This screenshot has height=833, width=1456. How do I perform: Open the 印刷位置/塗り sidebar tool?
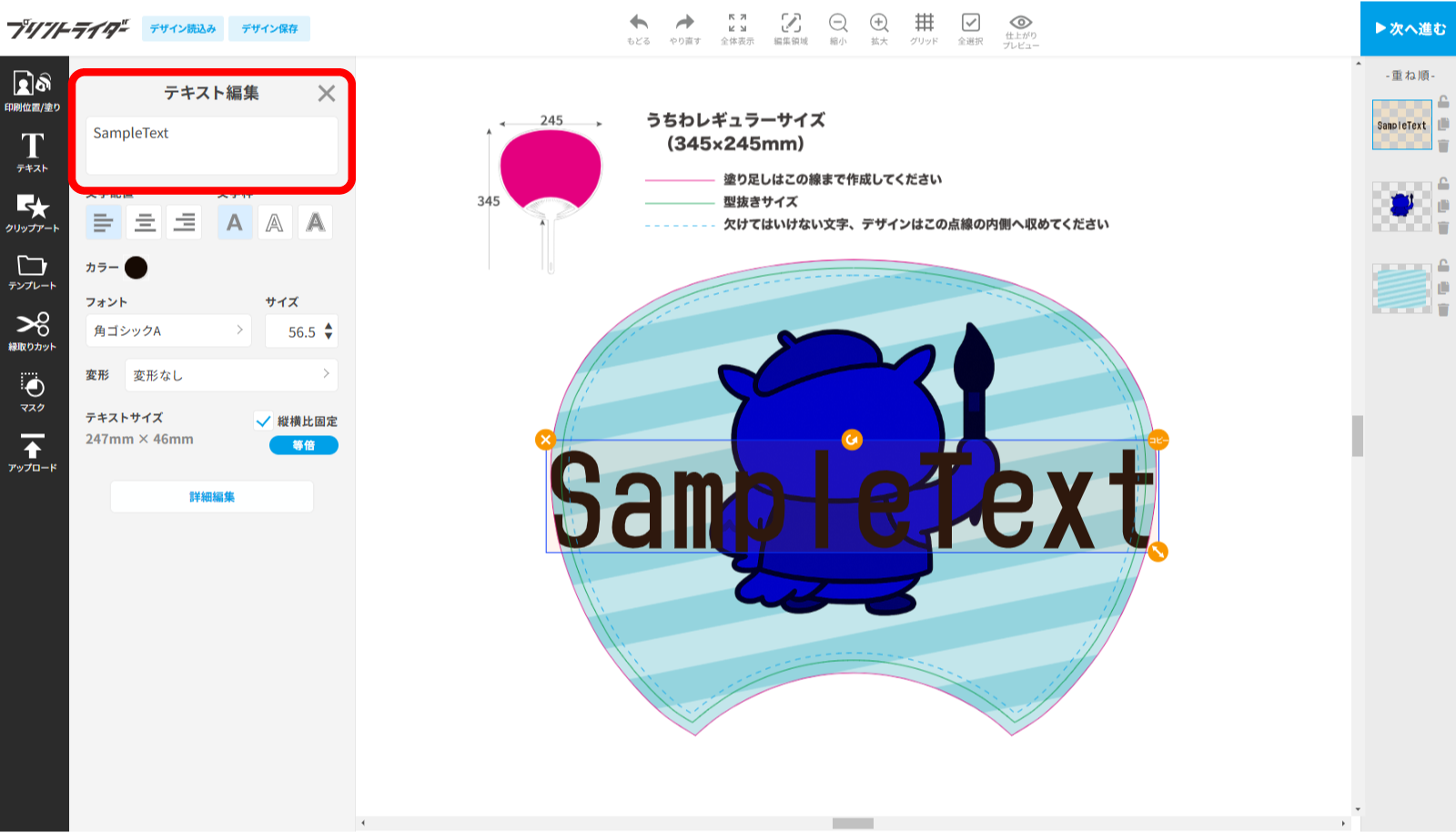pos(33,91)
